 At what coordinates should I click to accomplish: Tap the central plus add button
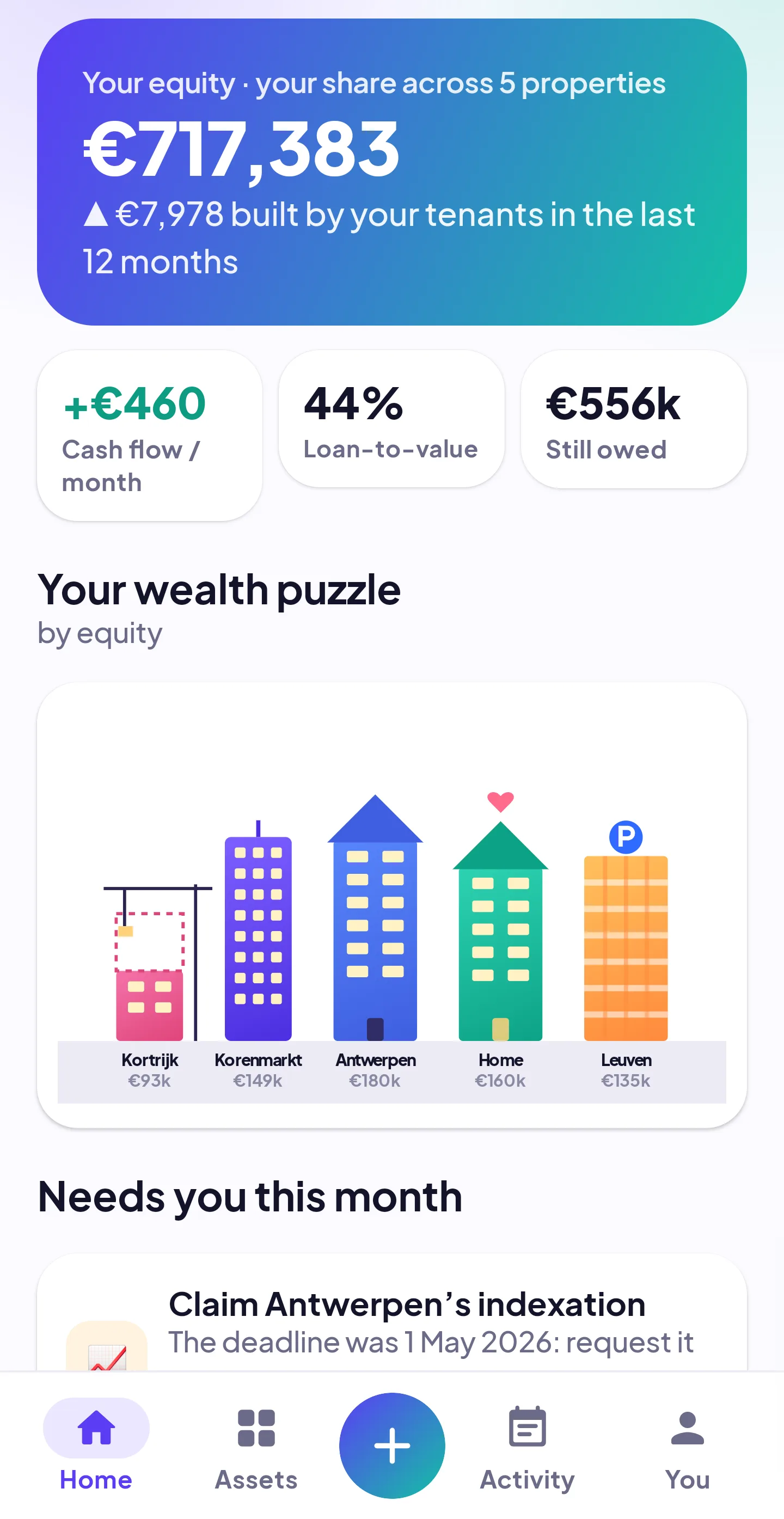click(x=392, y=1445)
